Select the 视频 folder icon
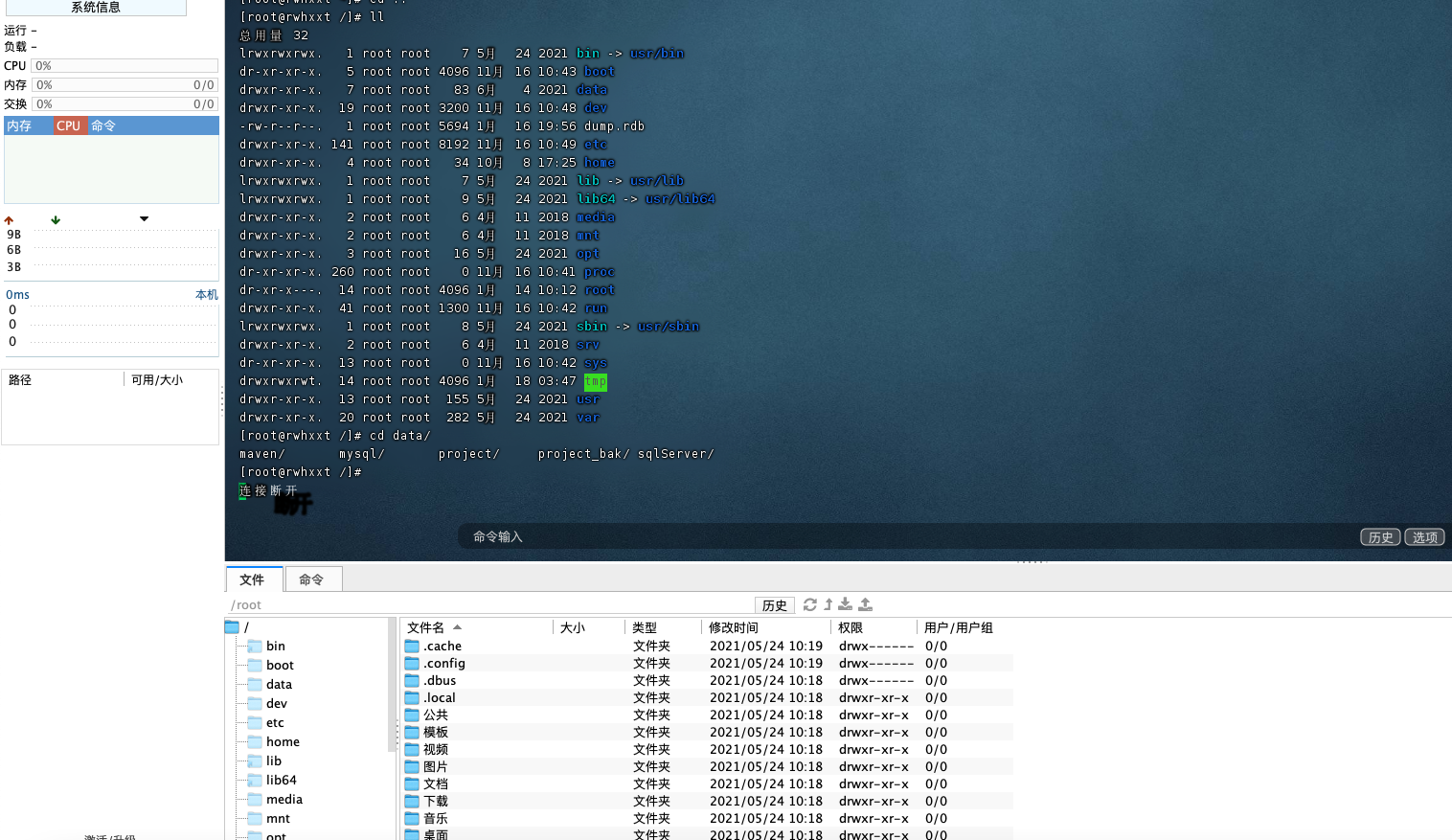 (412, 750)
